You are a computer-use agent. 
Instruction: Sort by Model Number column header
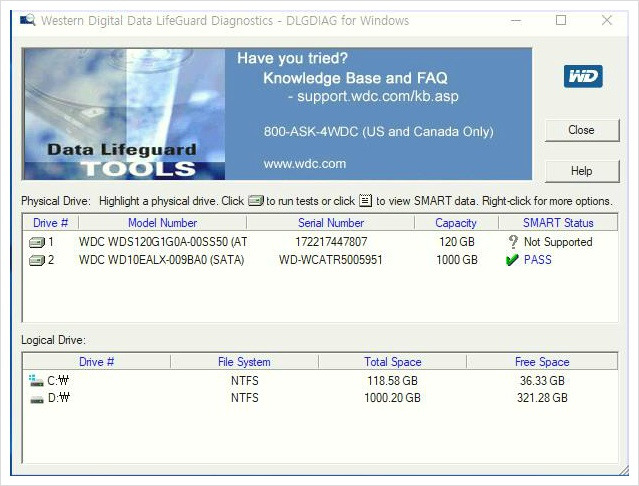coord(162,223)
